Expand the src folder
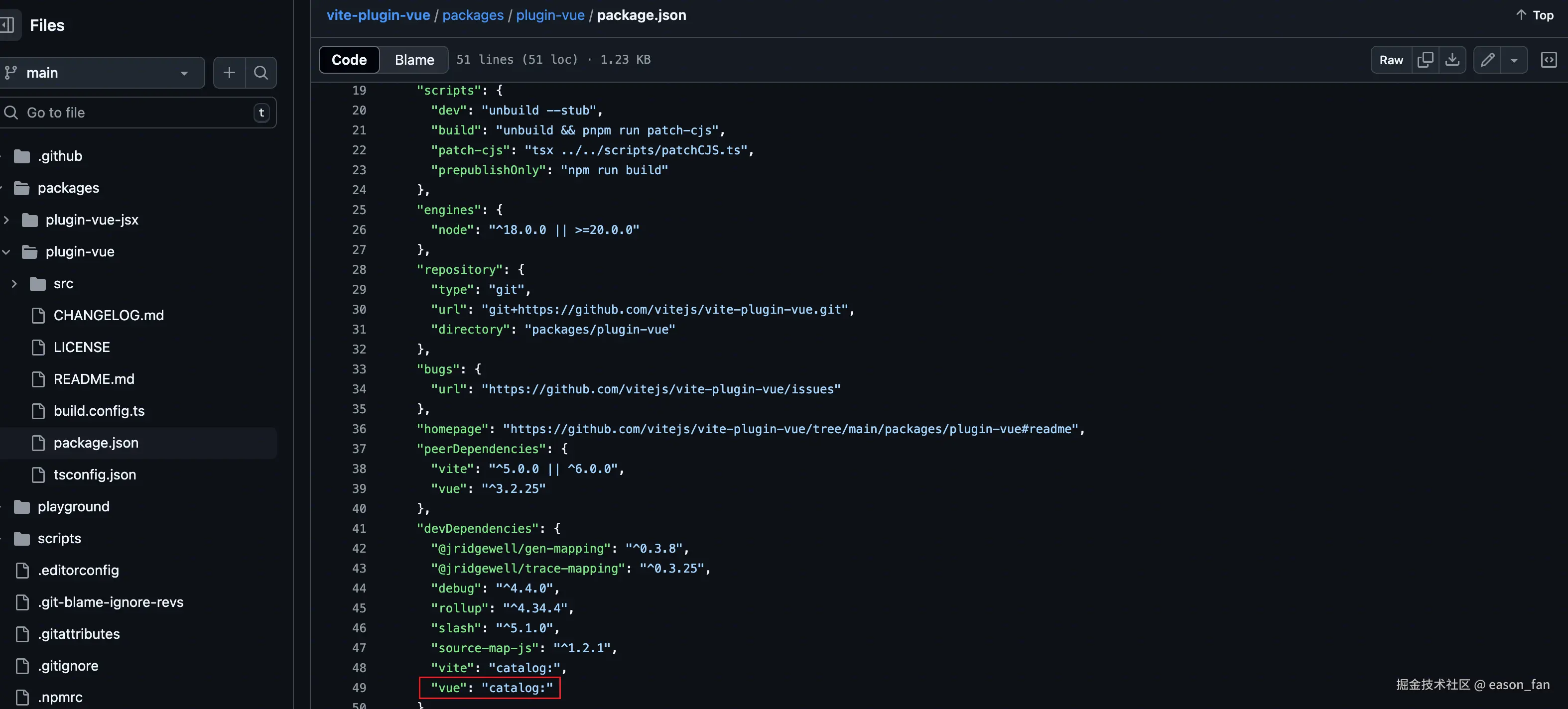Screen dimensions: 1568x709 [14, 284]
